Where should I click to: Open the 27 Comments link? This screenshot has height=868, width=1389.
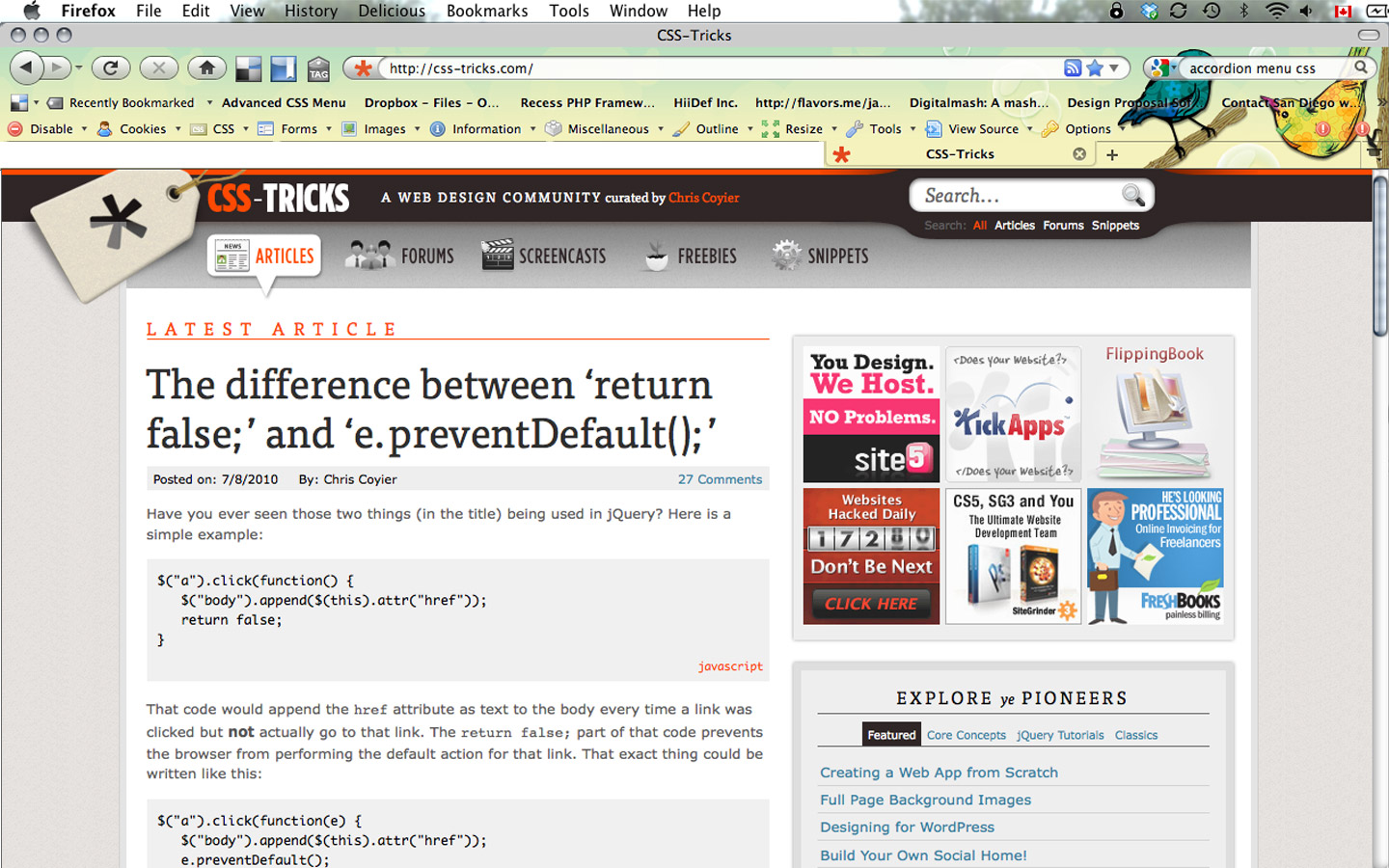720,479
